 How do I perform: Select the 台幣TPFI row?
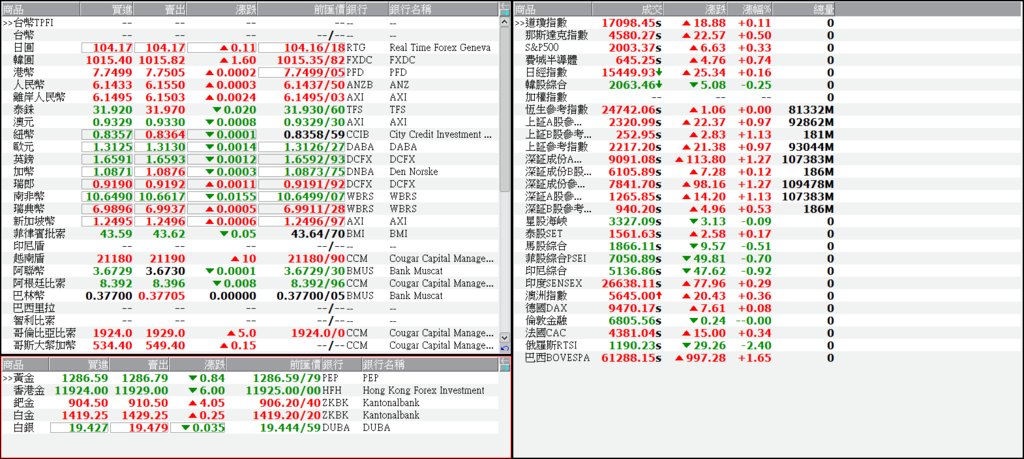(249, 23)
